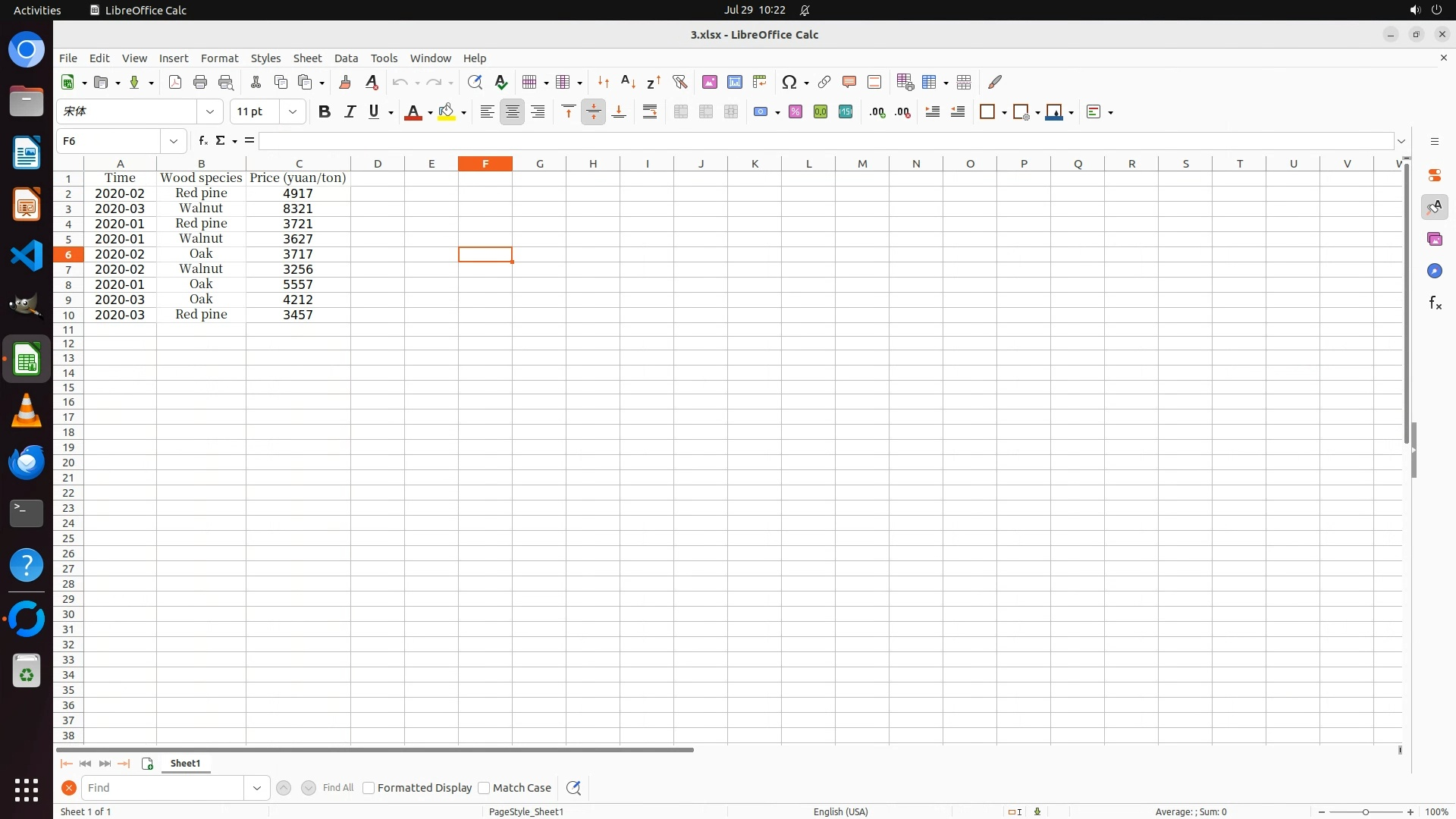Expand the Name Box dropdown
Viewport: 1456px width, 819px height.
(x=174, y=141)
